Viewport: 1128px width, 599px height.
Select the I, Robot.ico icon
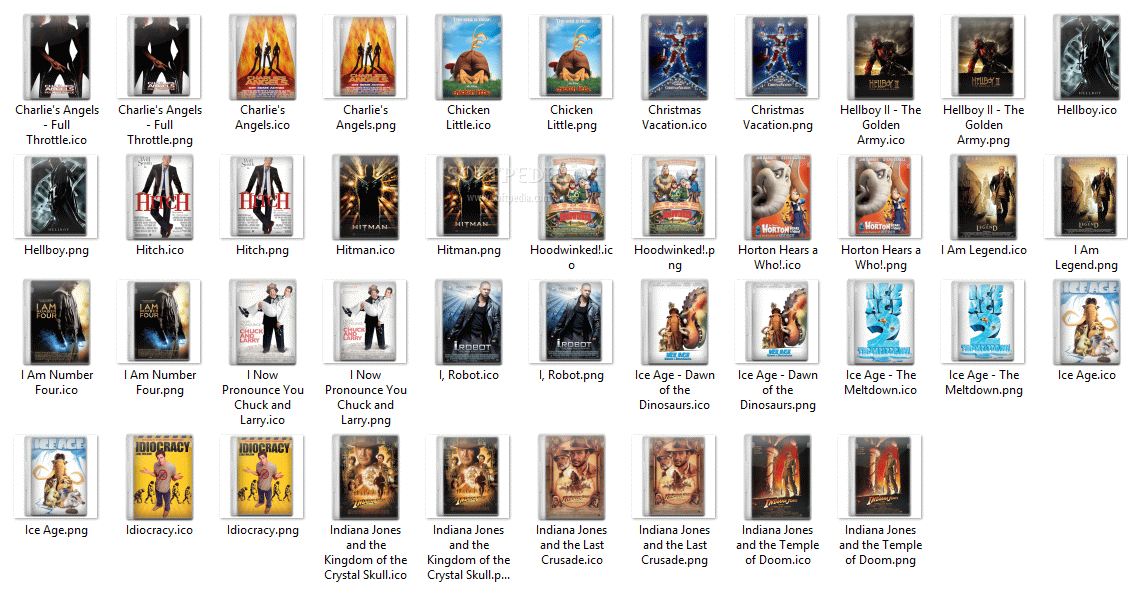pyautogui.click(x=468, y=321)
